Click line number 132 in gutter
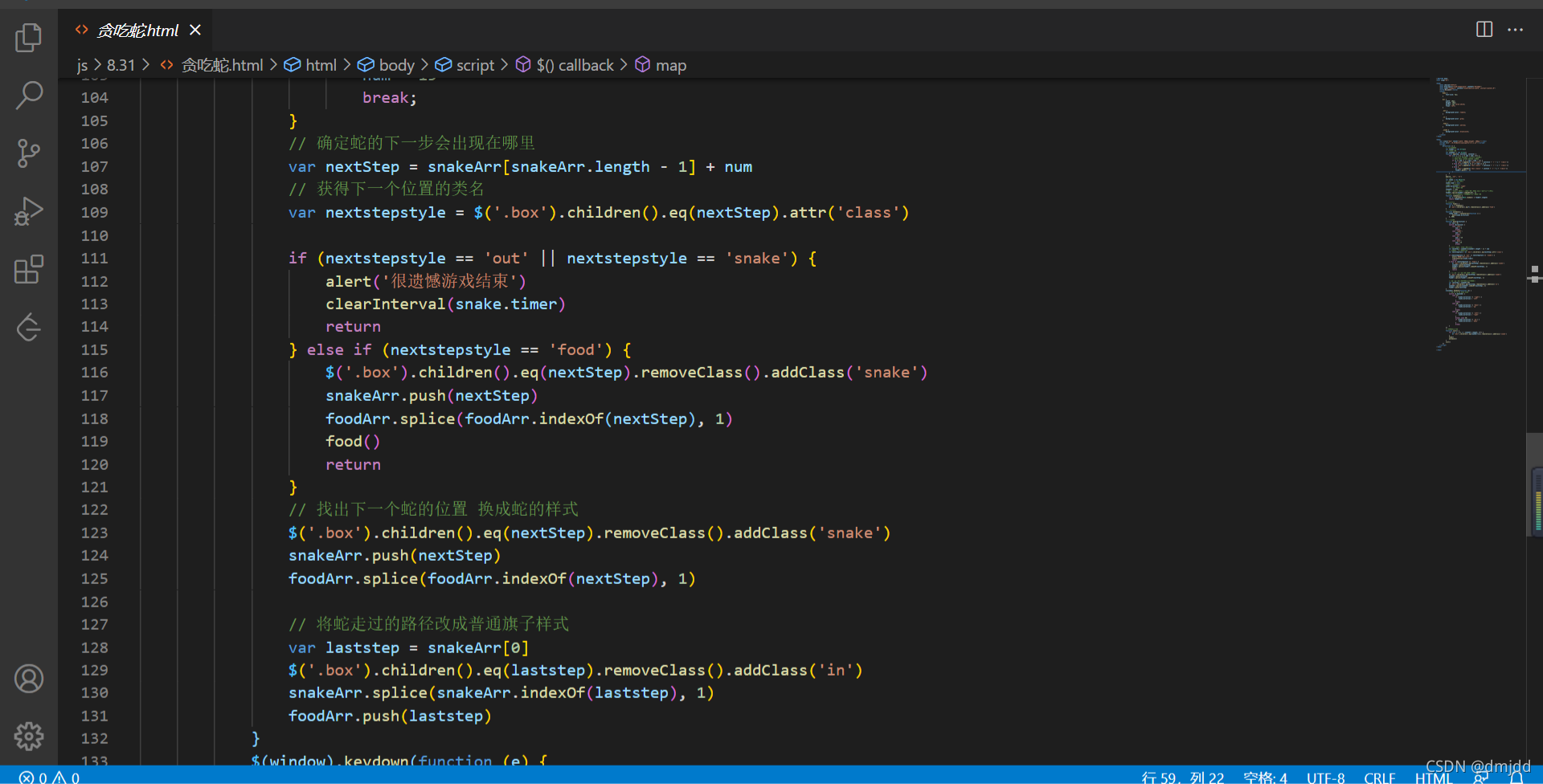 point(94,738)
